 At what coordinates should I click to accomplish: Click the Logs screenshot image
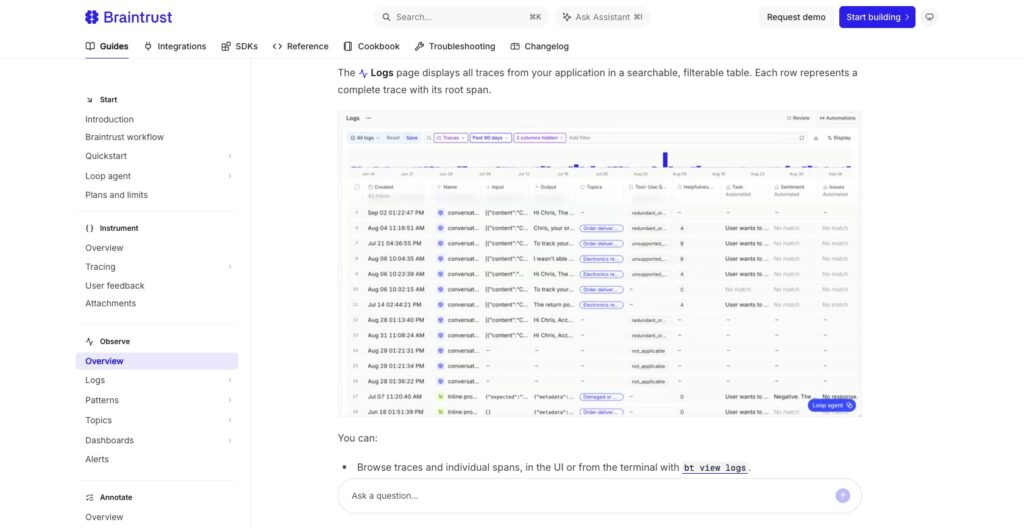600,263
